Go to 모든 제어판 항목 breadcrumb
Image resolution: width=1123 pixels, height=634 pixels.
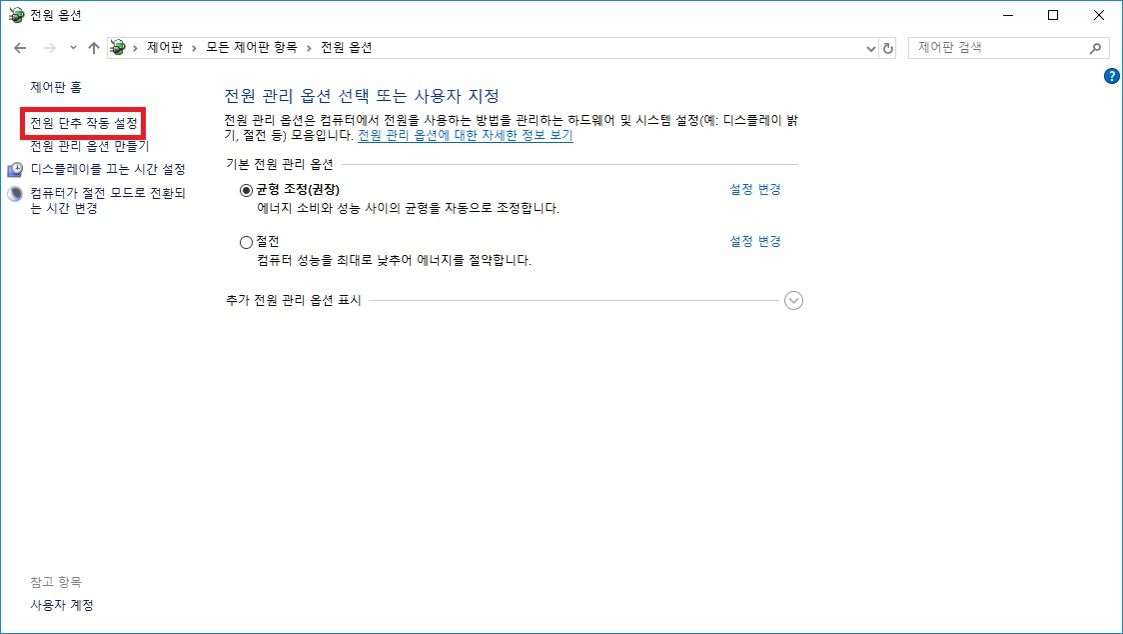(251, 48)
